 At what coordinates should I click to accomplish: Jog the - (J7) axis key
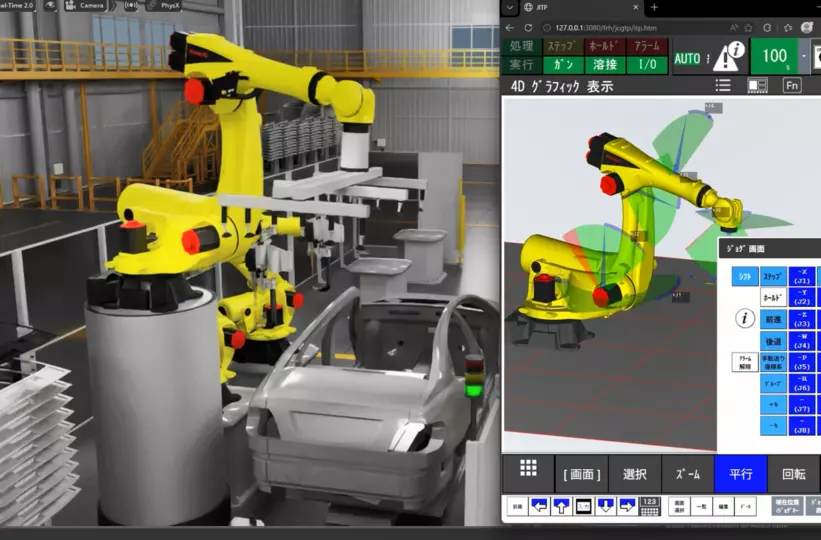click(x=802, y=404)
